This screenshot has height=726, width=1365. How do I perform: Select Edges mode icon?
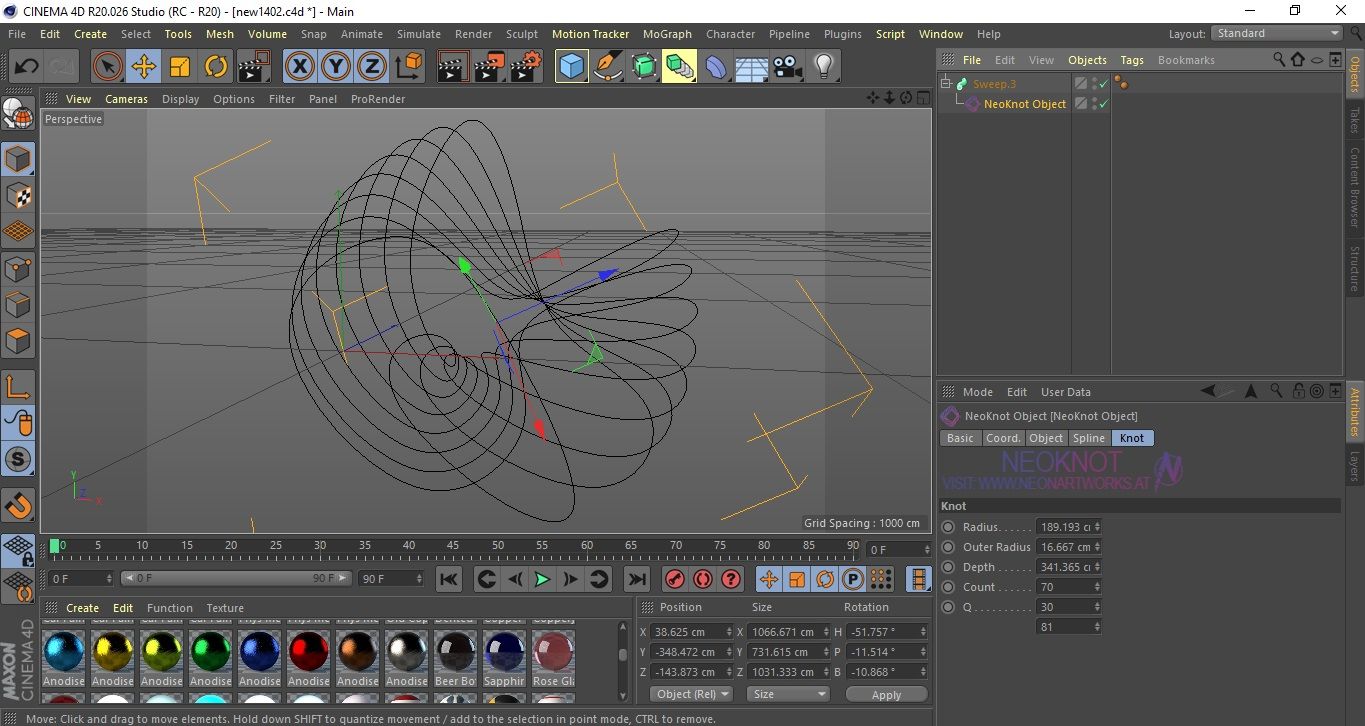(18, 304)
